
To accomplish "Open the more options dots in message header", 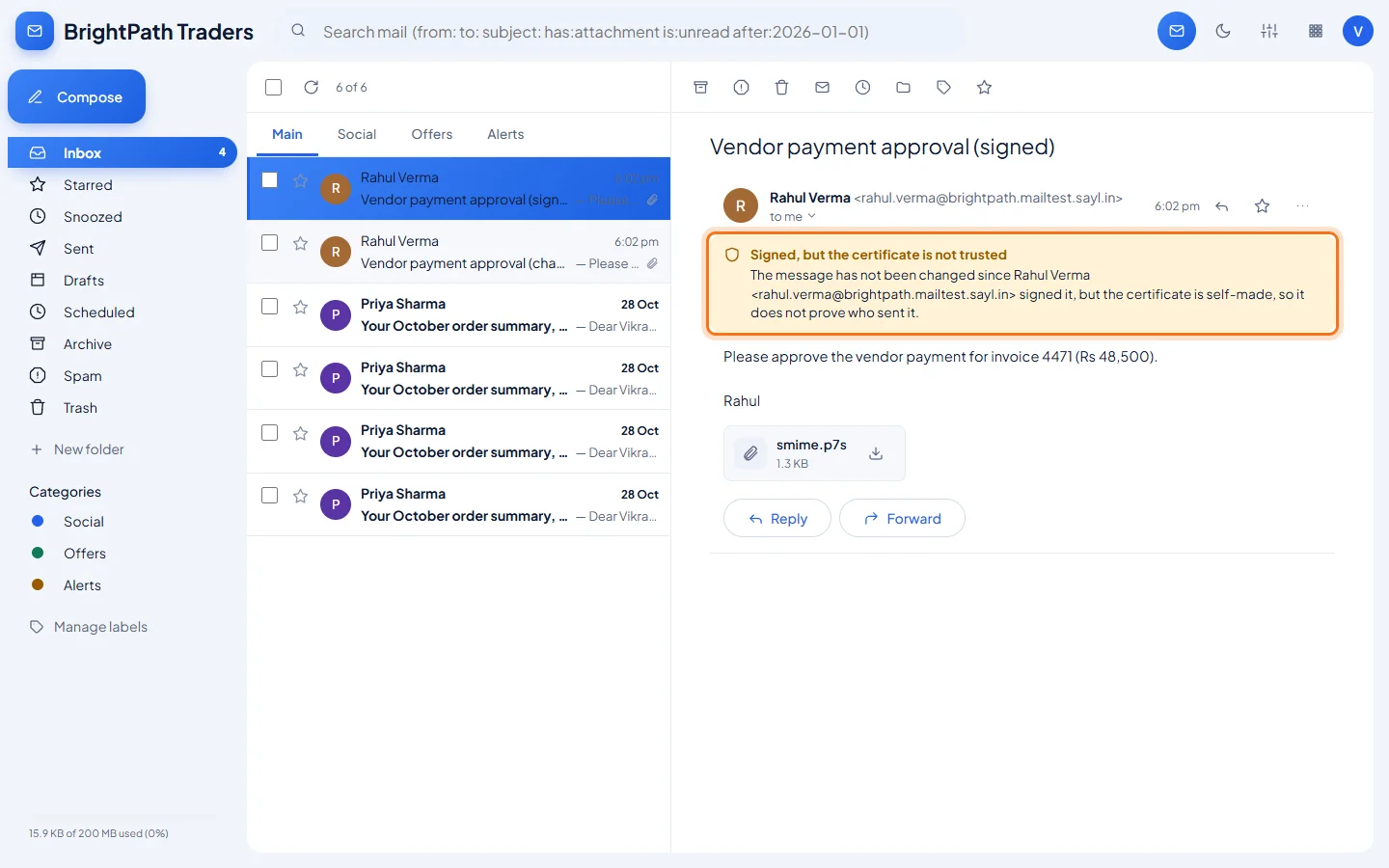I will pos(1303,206).
